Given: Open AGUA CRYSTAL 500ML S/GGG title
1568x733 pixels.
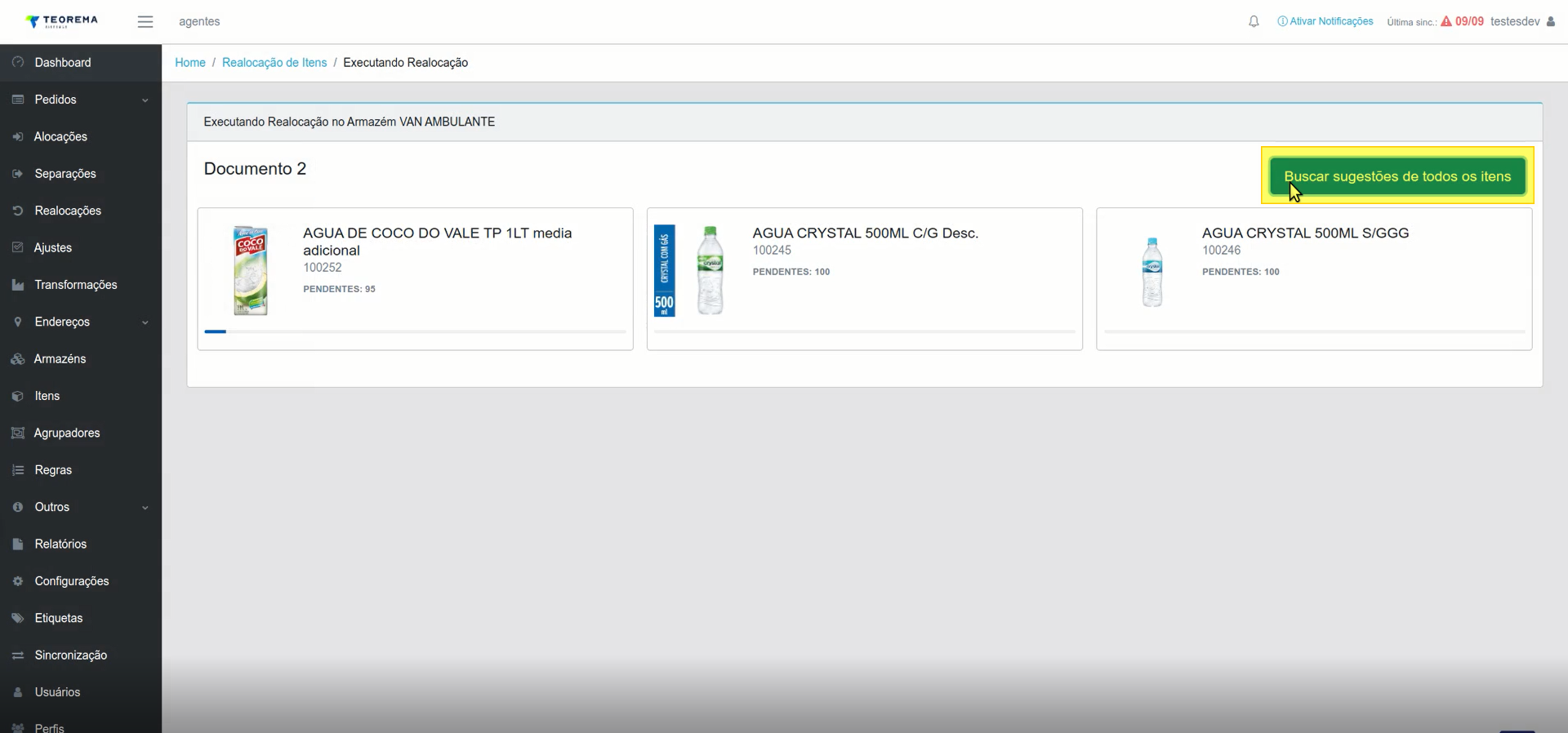Looking at the screenshot, I should tap(1306, 233).
